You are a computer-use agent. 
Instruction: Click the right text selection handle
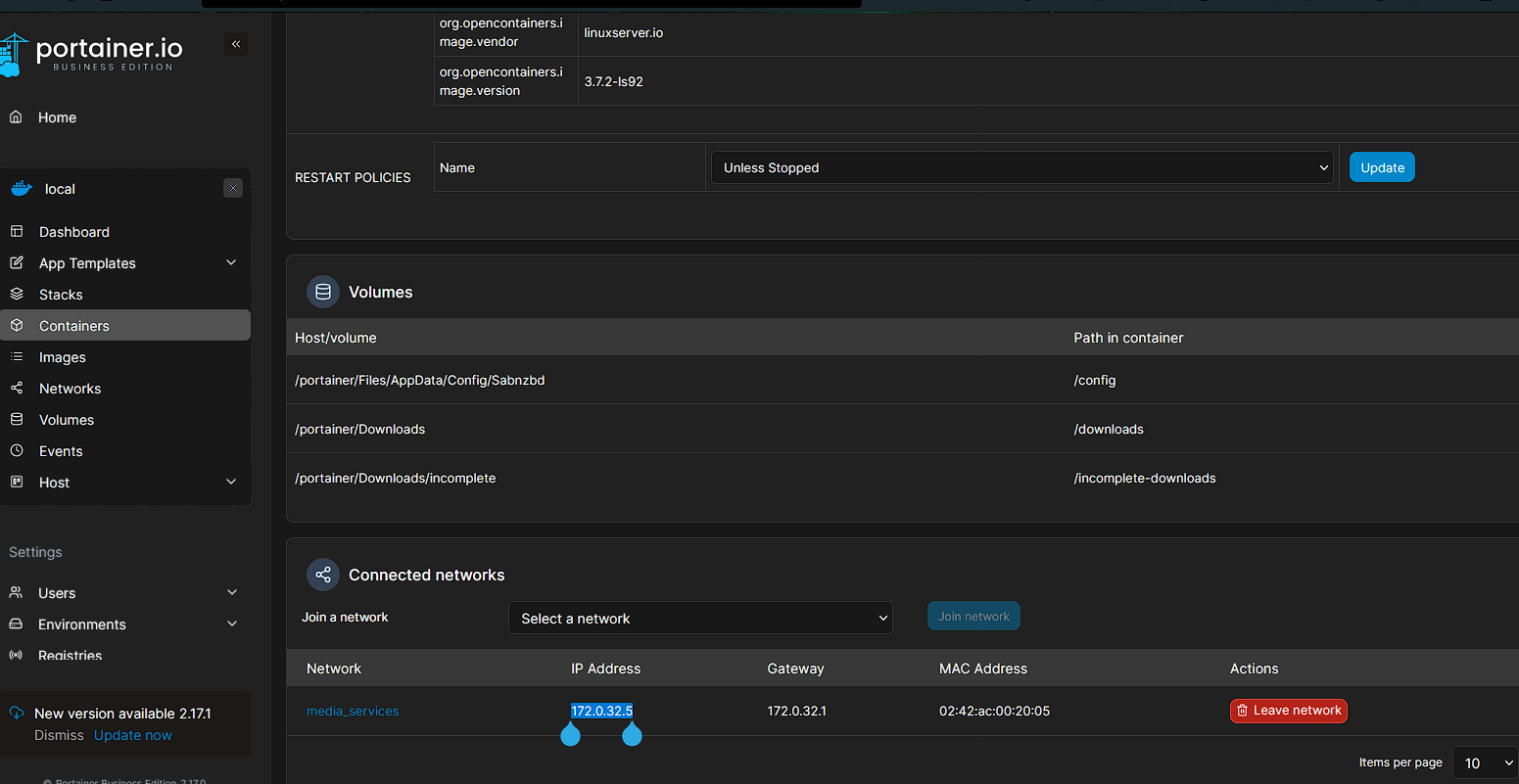(633, 733)
